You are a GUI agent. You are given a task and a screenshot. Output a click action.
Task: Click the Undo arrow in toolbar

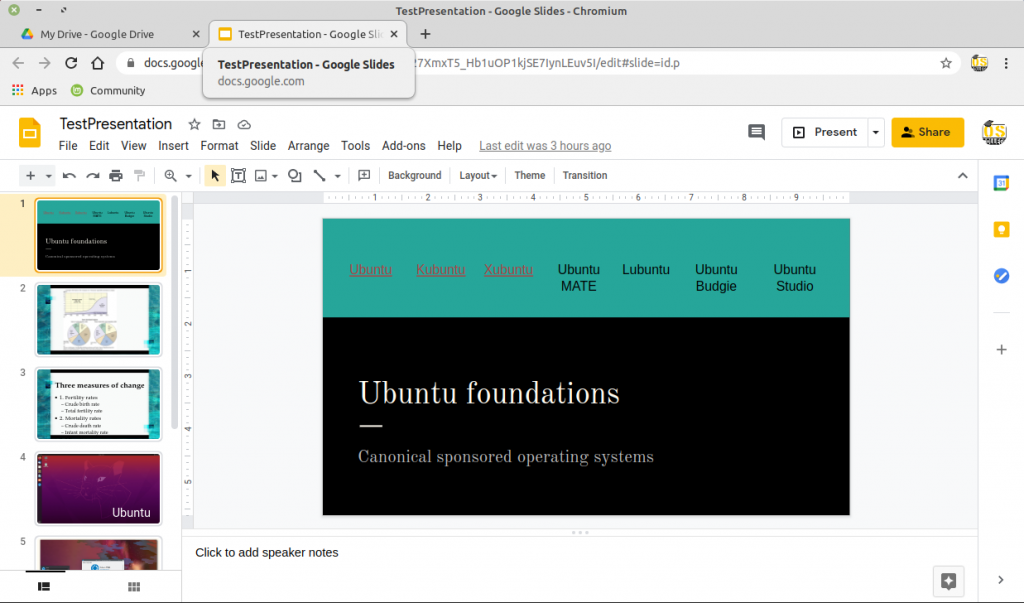pos(69,176)
